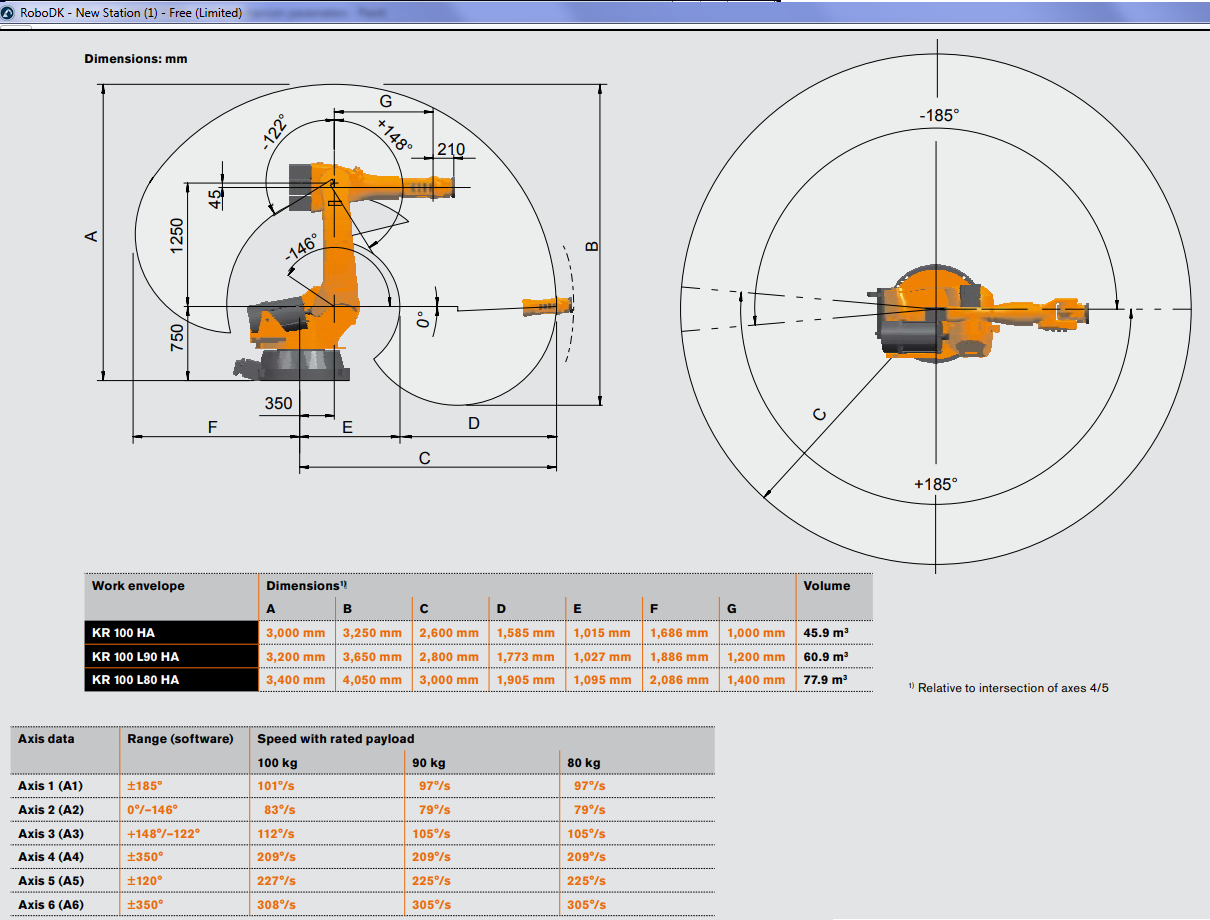Screen dimensions: 1210x920
Task: Select the Axis 6 (A6) row label
Action: click(51, 906)
